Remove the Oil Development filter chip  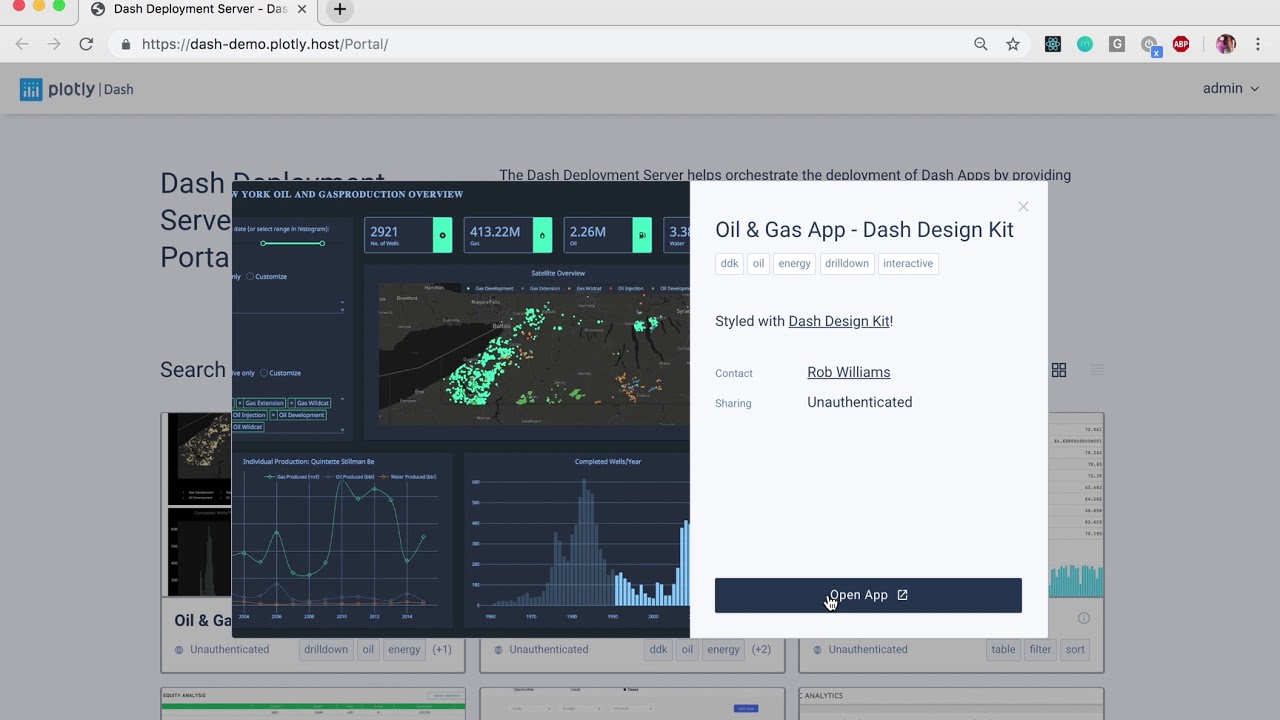(274, 415)
